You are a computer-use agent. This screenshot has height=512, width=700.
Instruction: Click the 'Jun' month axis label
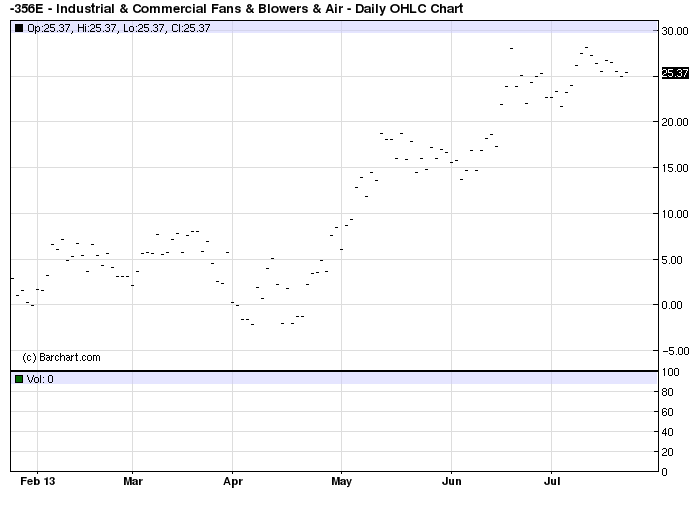[x=451, y=481]
